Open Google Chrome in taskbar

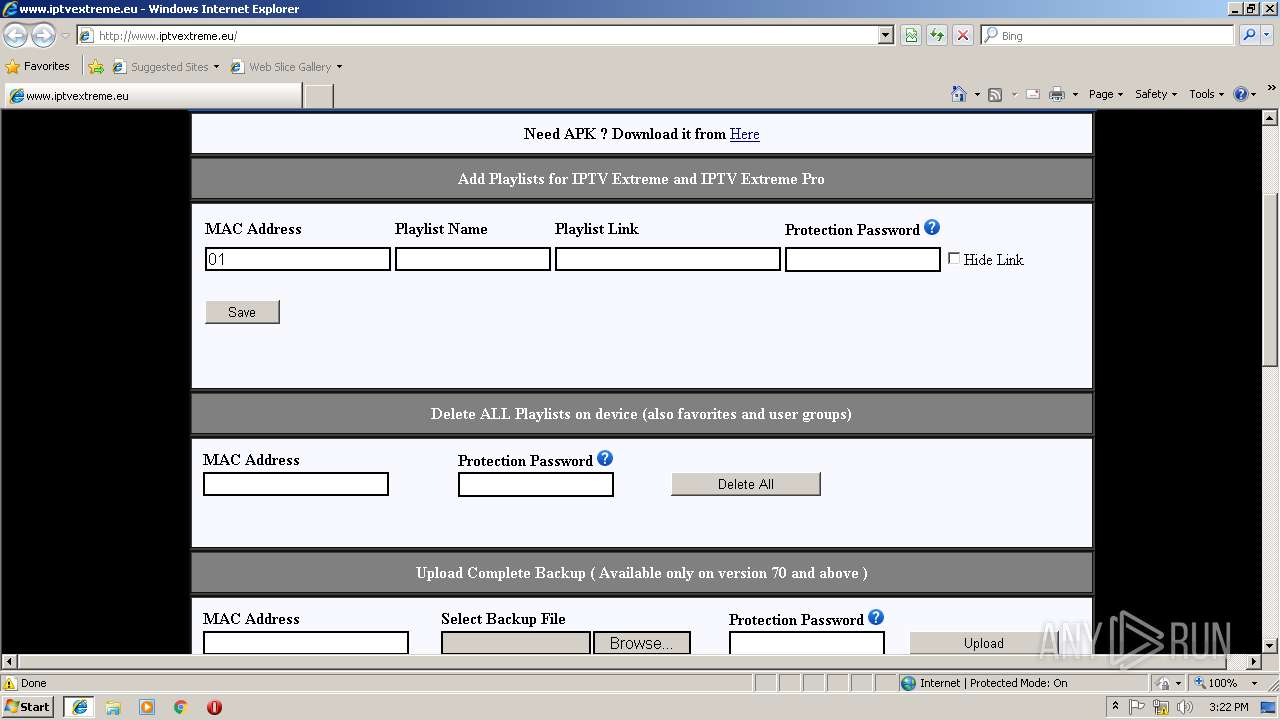181,707
